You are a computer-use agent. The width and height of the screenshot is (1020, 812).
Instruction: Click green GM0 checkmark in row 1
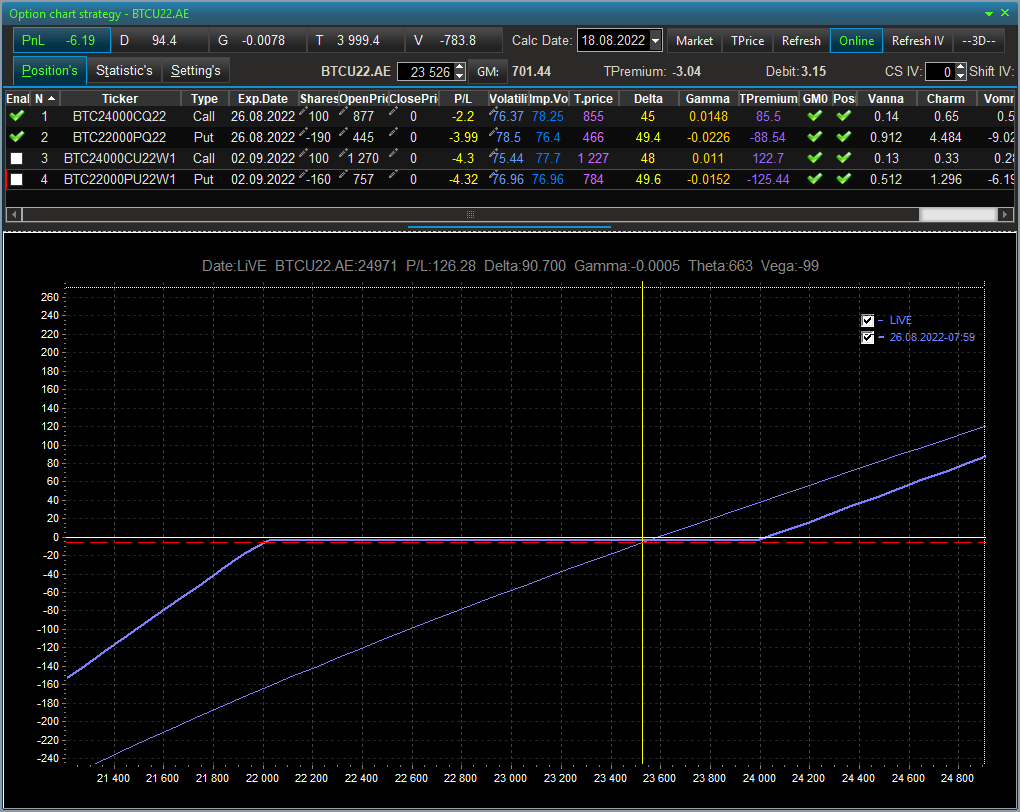pos(814,116)
